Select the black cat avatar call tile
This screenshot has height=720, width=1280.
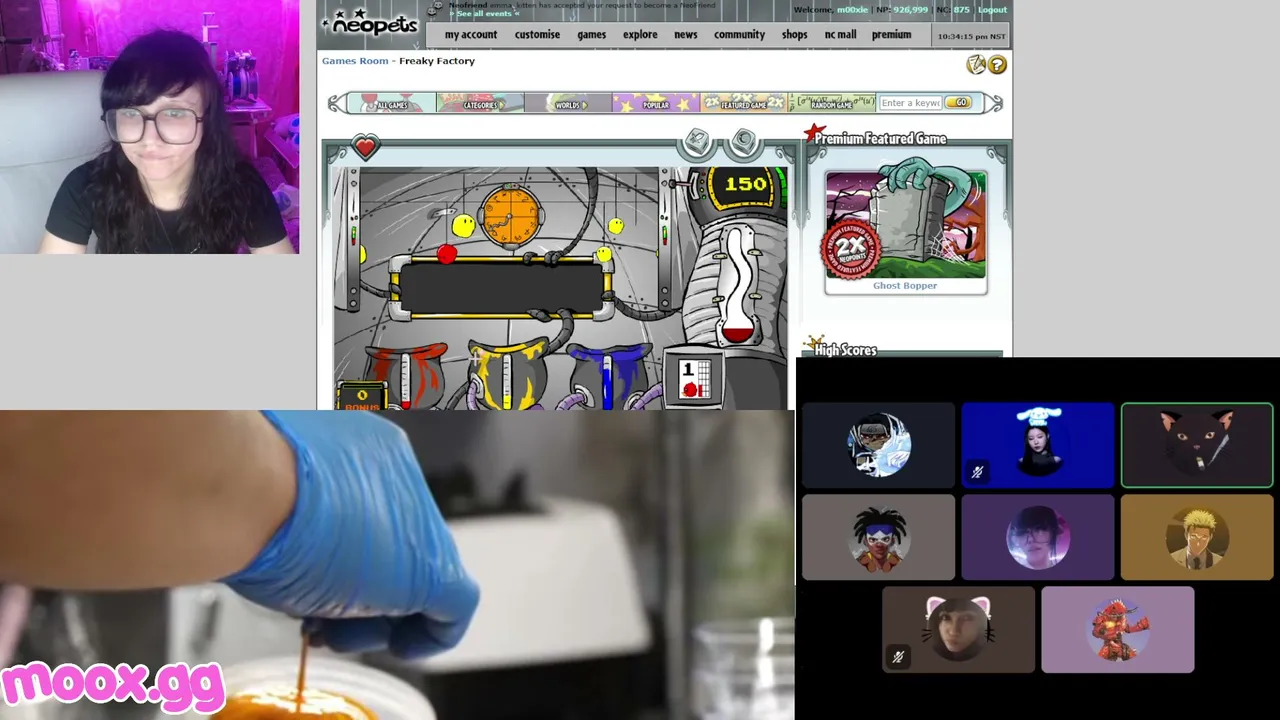coord(1197,445)
